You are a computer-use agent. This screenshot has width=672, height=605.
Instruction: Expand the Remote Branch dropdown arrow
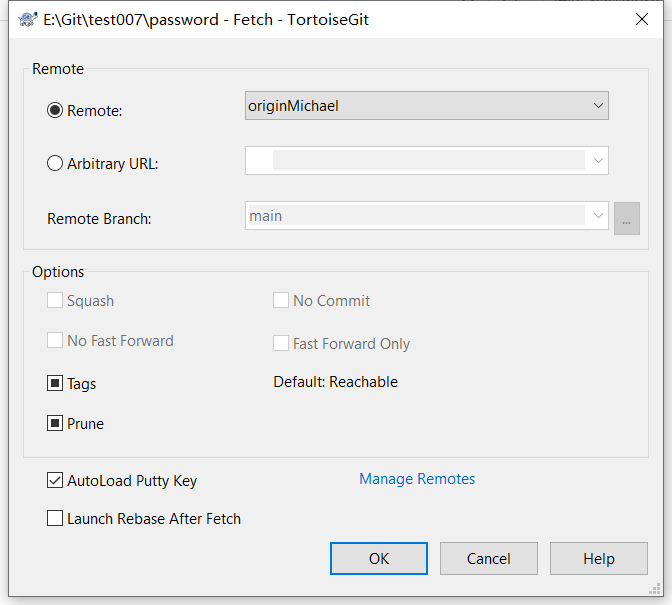click(598, 216)
